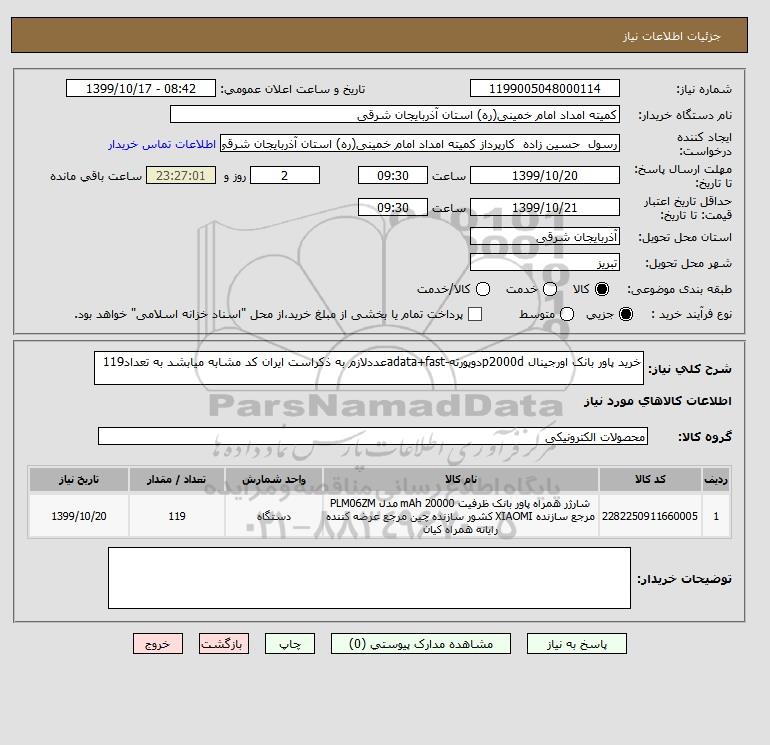Click the quantity cell 119
Image resolution: width=770 pixels, height=745 pixels.
tap(177, 516)
